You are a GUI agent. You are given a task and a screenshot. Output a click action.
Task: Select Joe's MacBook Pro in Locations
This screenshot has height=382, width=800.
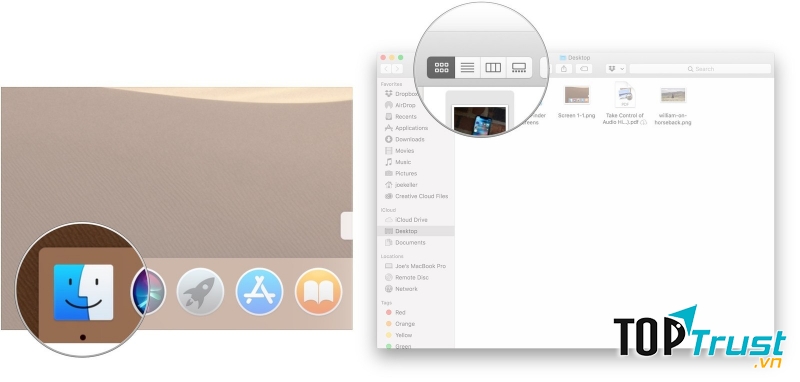(x=415, y=266)
